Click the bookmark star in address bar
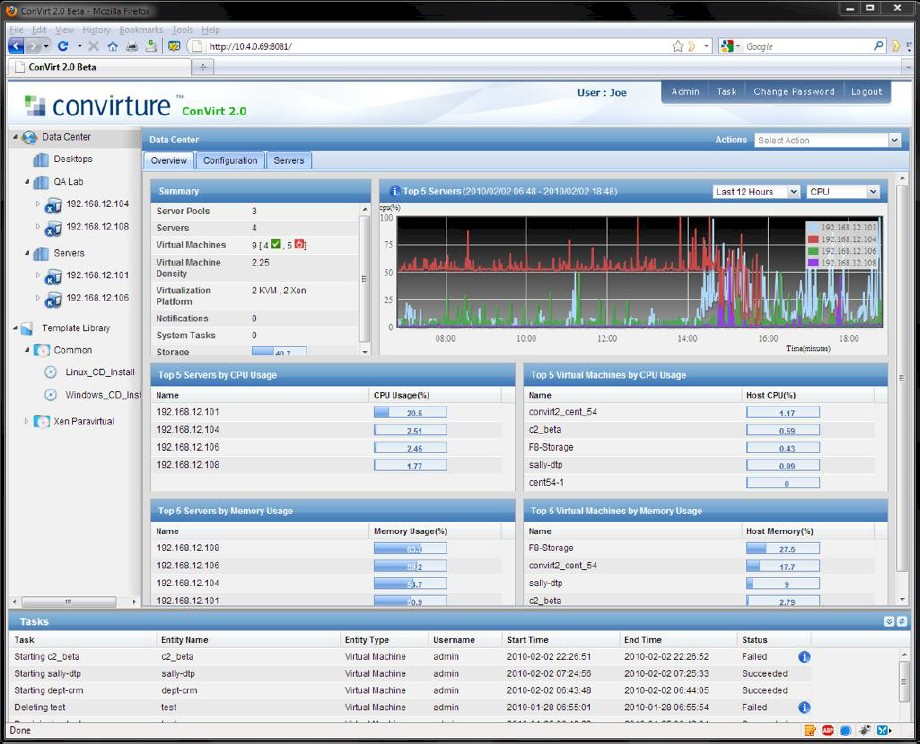Image resolution: width=920 pixels, height=744 pixels. [678, 46]
